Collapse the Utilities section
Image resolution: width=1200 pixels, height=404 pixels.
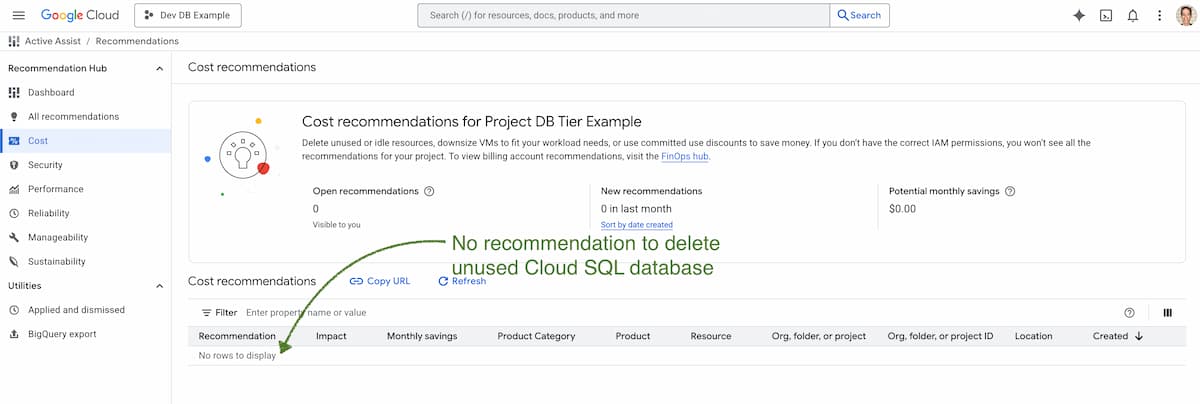click(160, 286)
